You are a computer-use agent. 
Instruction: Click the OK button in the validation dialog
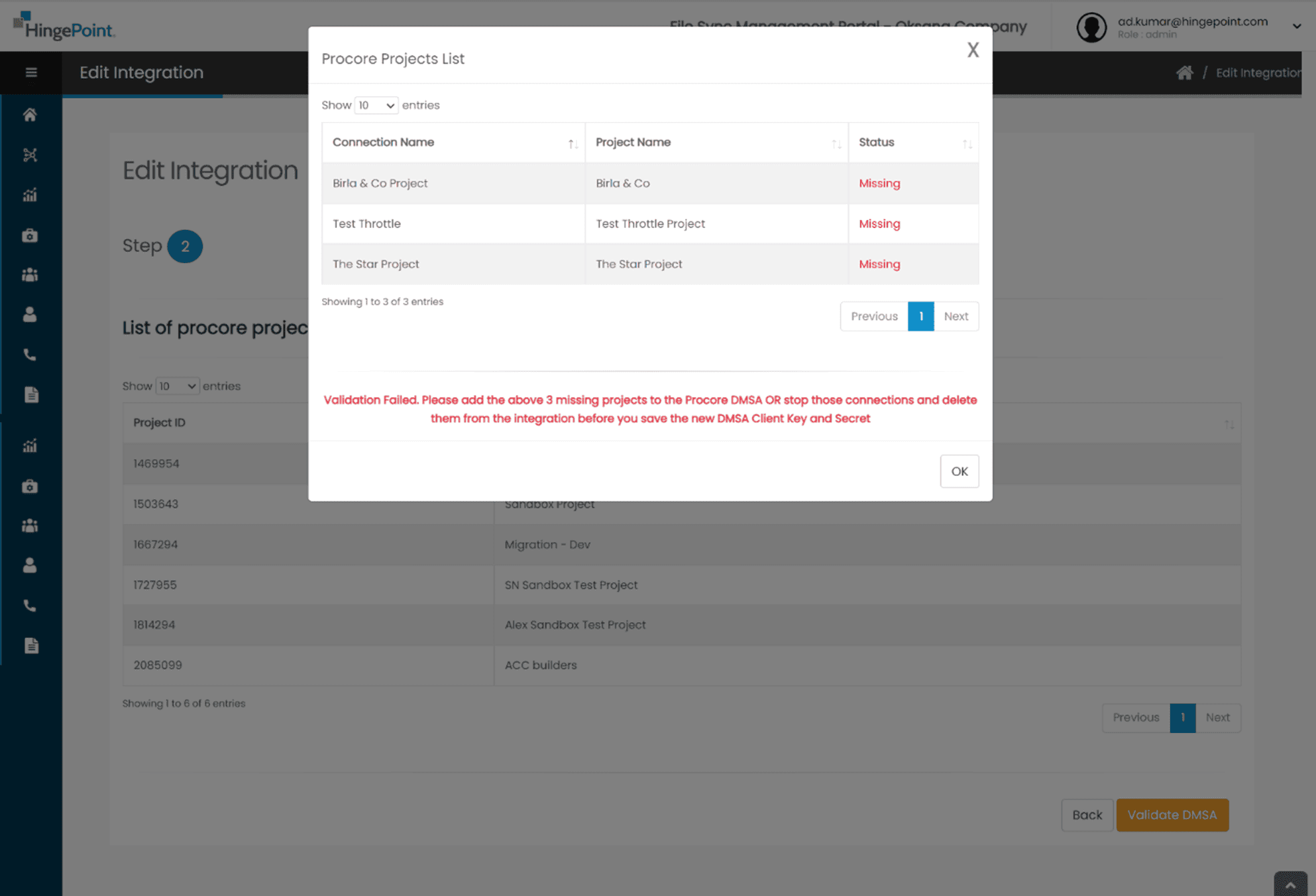click(959, 471)
